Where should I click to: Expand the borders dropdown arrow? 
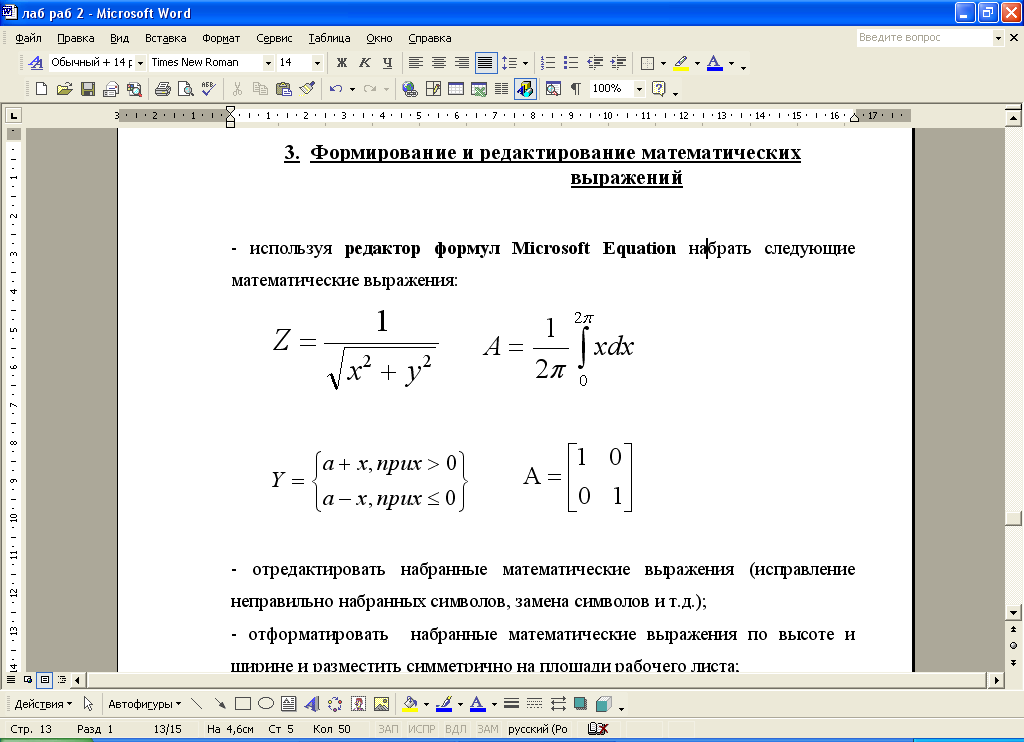coord(664,63)
